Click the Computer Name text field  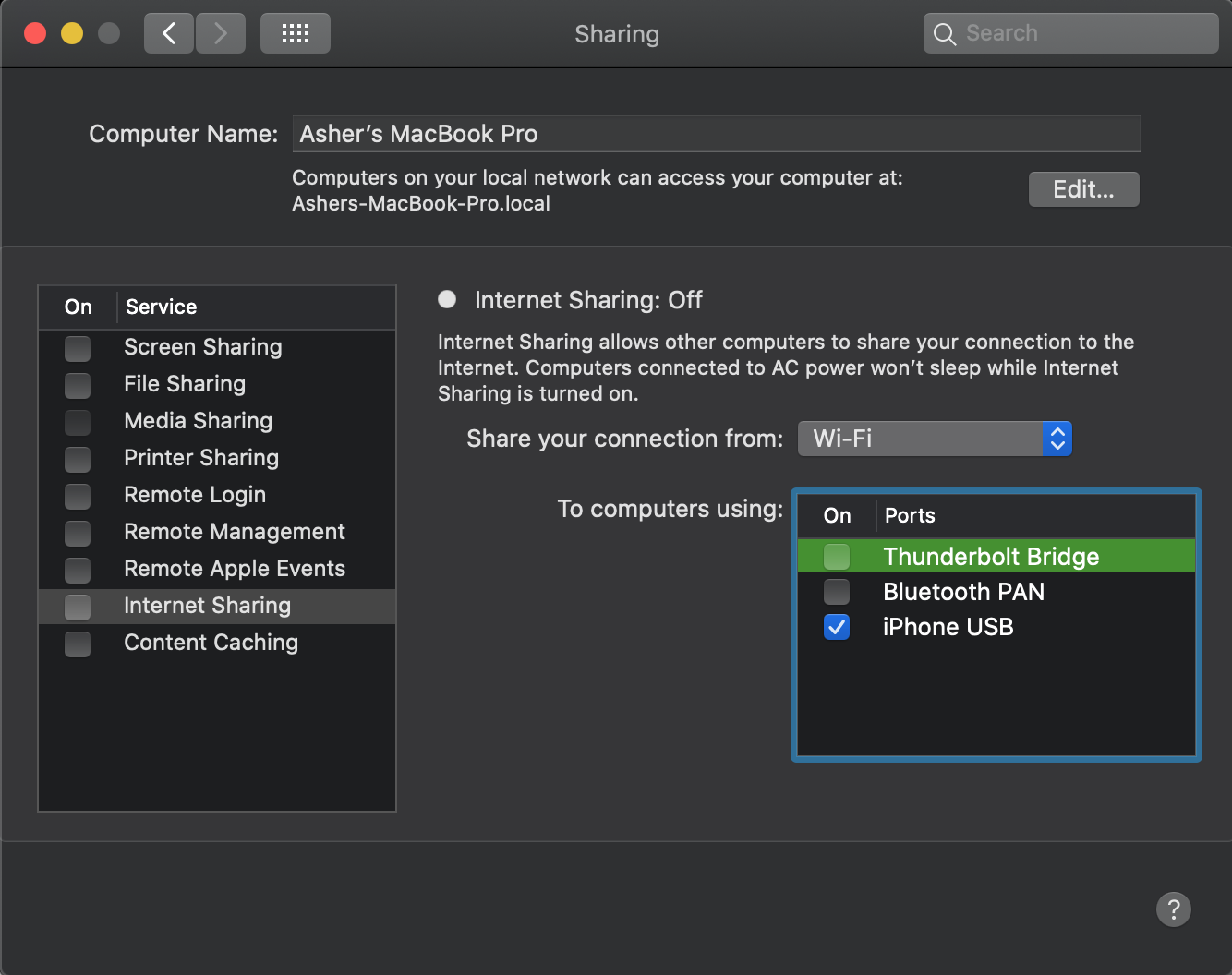tap(717, 134)
